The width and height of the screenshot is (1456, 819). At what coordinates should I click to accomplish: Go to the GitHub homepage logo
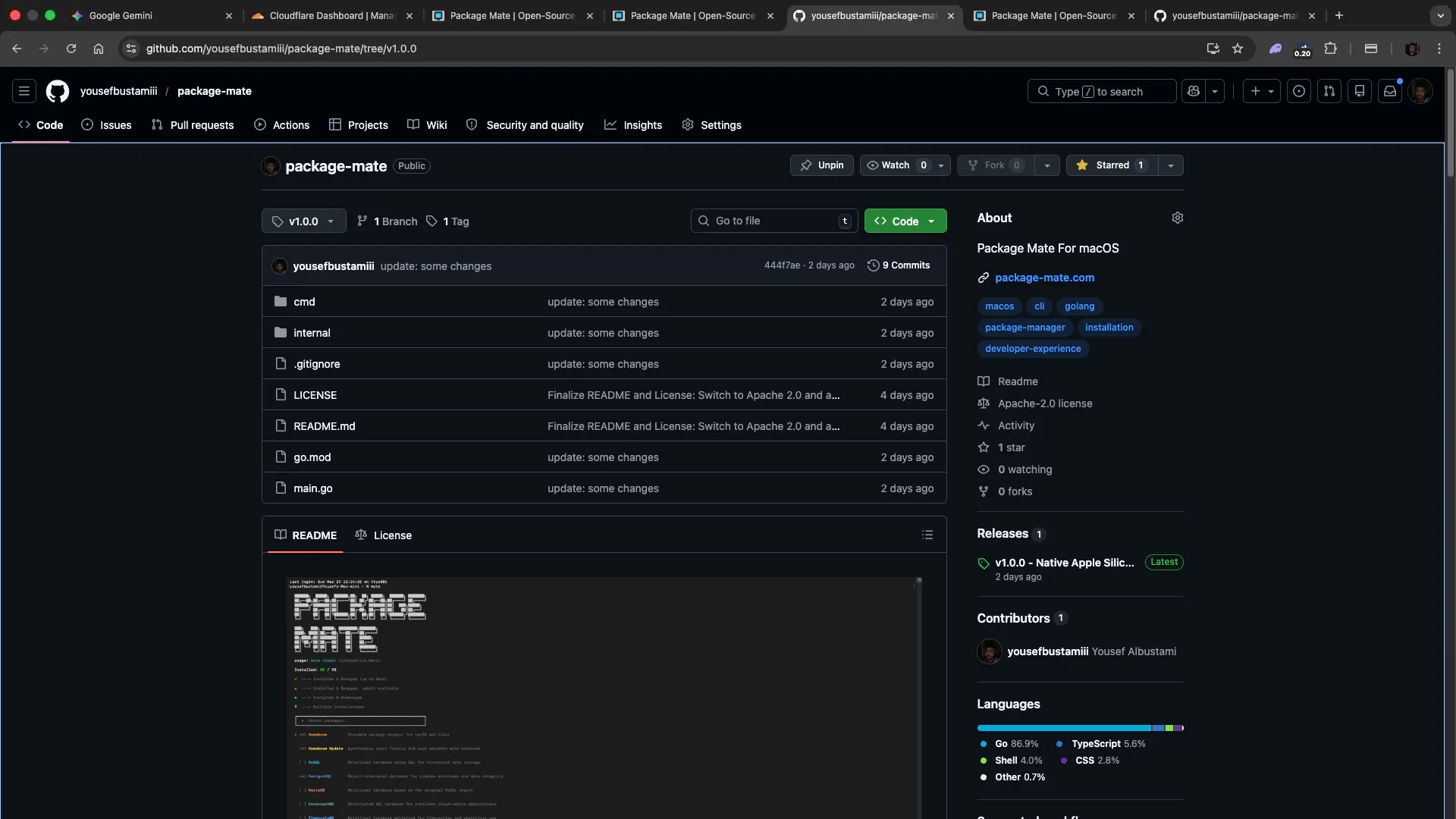[58, 91]
